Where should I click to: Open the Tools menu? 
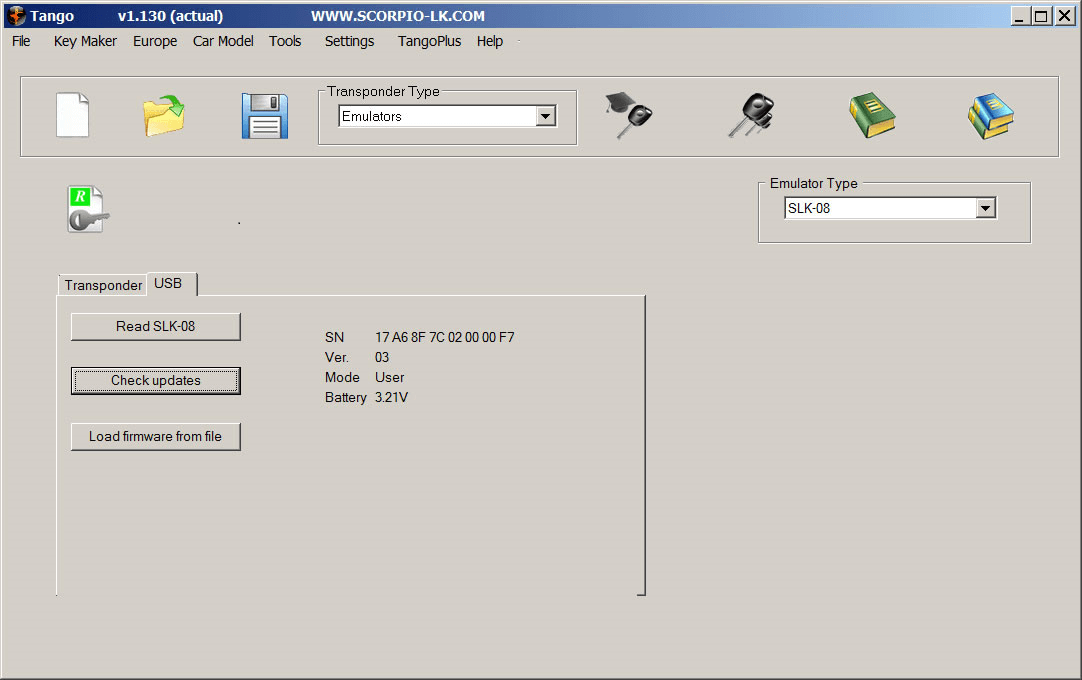[x=285, y=41]
